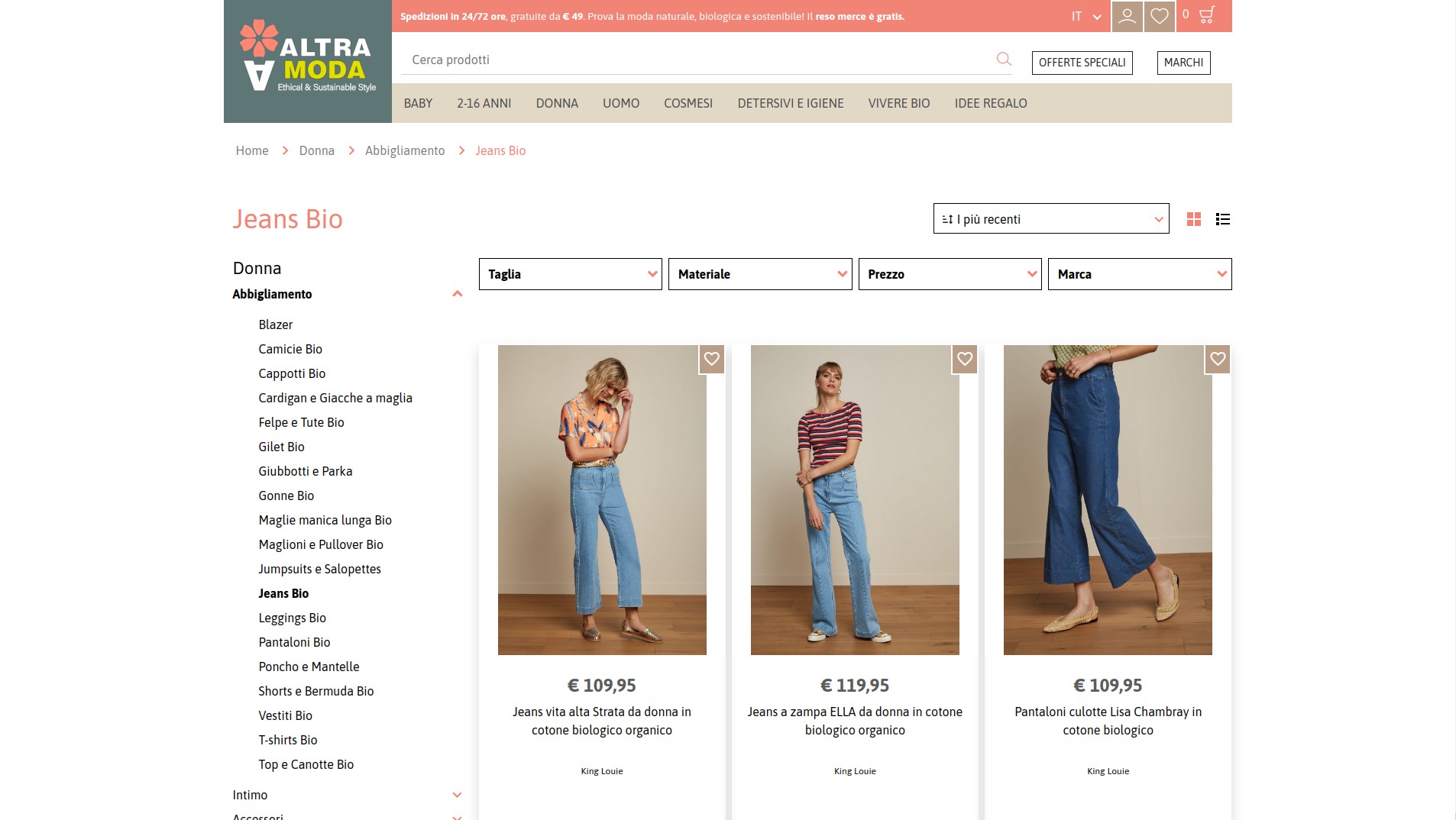Go to Donna breadcrumb

317,150
